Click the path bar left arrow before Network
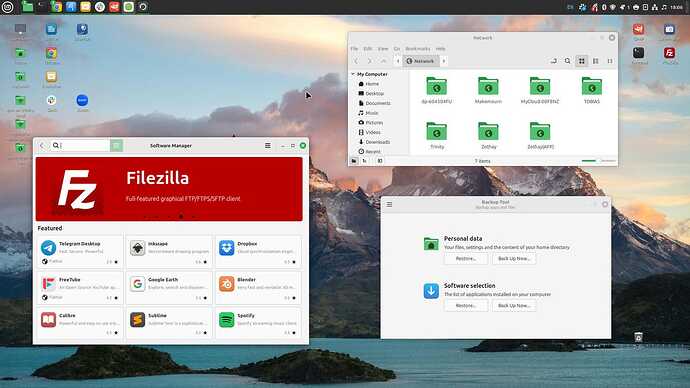This screenshot has width=690, height=388. tap(398, 61)
